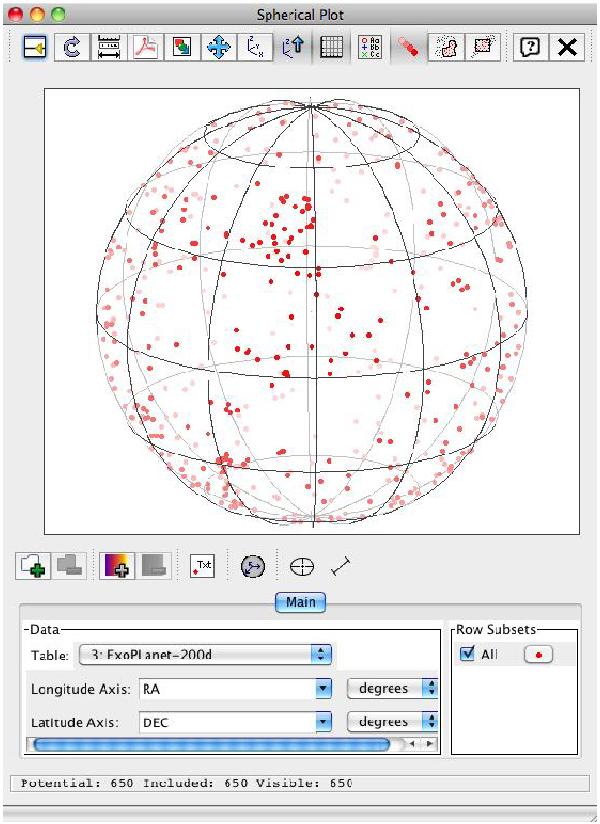Click the Replot (circular arrow) icon

[71, 47]
